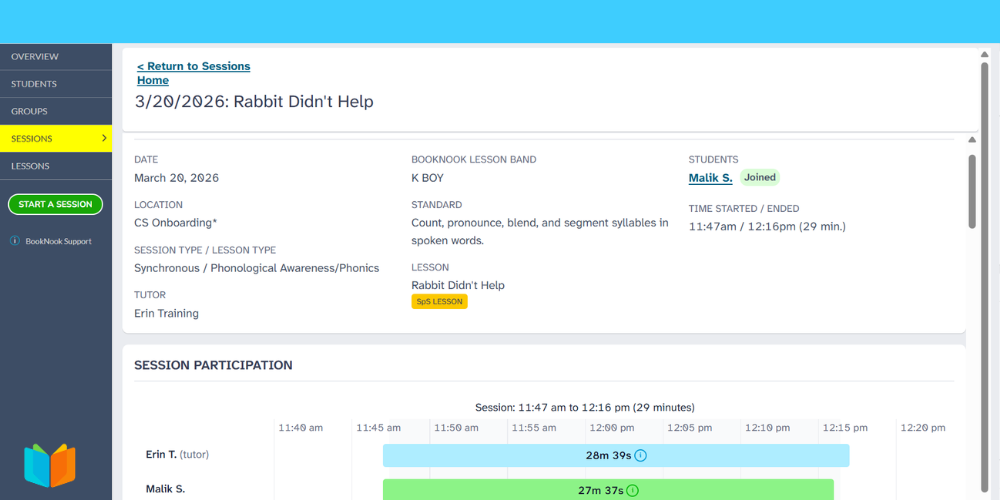The width and height of the screenshot is (1000, 500).
Task: Click the Sessions menu chevron arrow
Action: (105, 138)
